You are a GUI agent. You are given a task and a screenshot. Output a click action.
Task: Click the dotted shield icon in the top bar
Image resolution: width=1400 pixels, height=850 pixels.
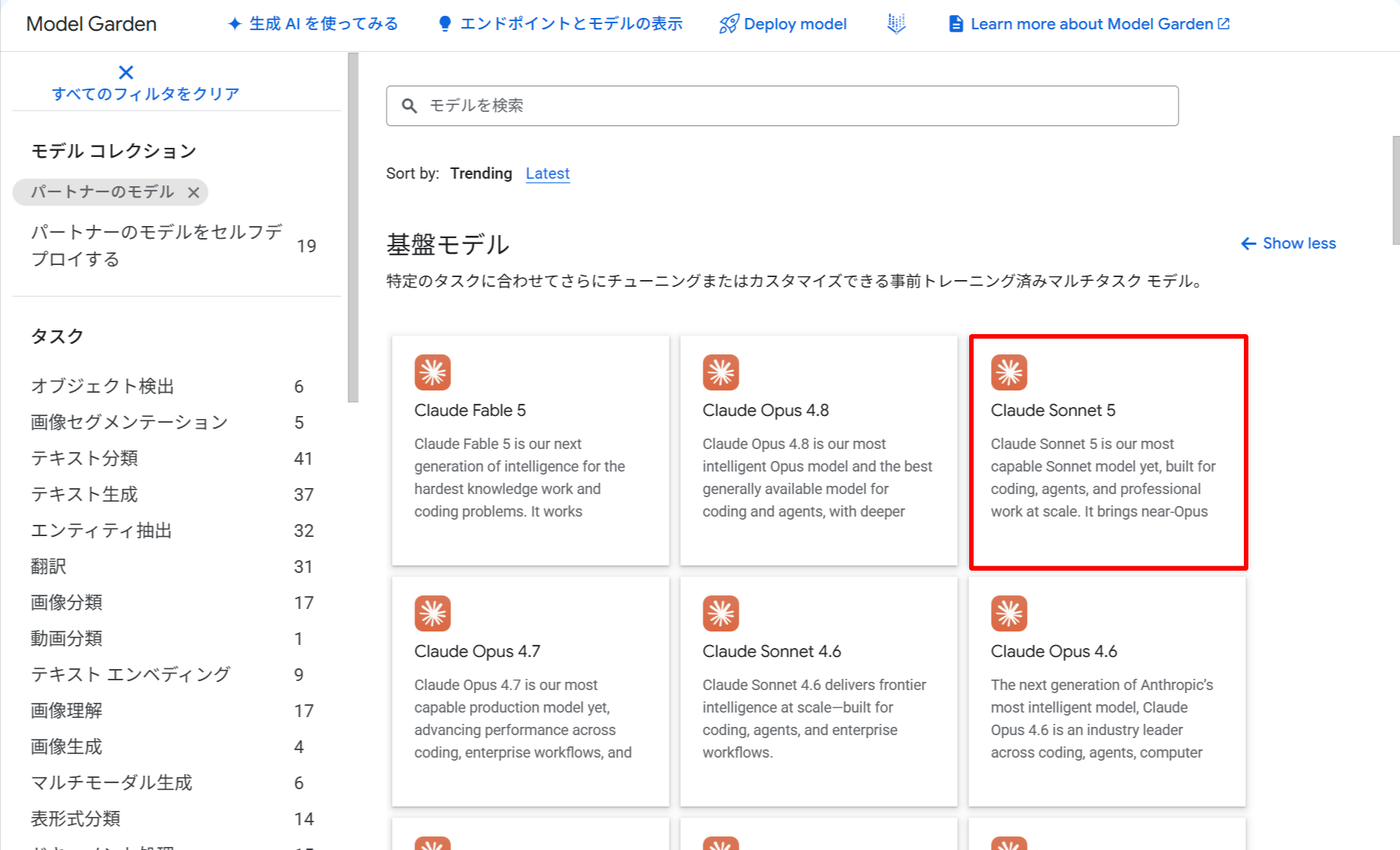[896, 24]
